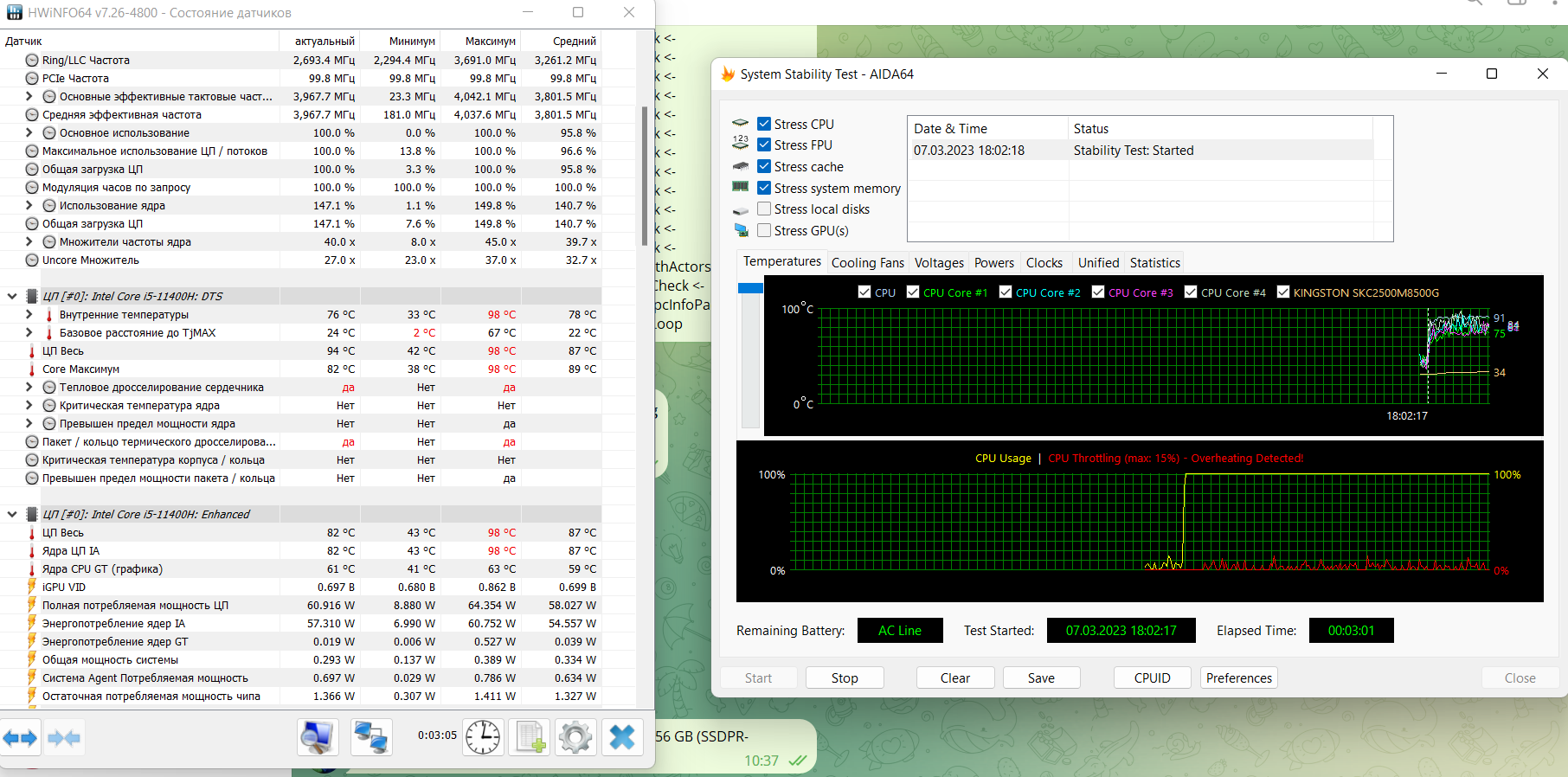Viewport: 1568px width, 777px height.
Task: Click the HWiNFO64 app icon in title bar
Action: [x=15, y=12]
